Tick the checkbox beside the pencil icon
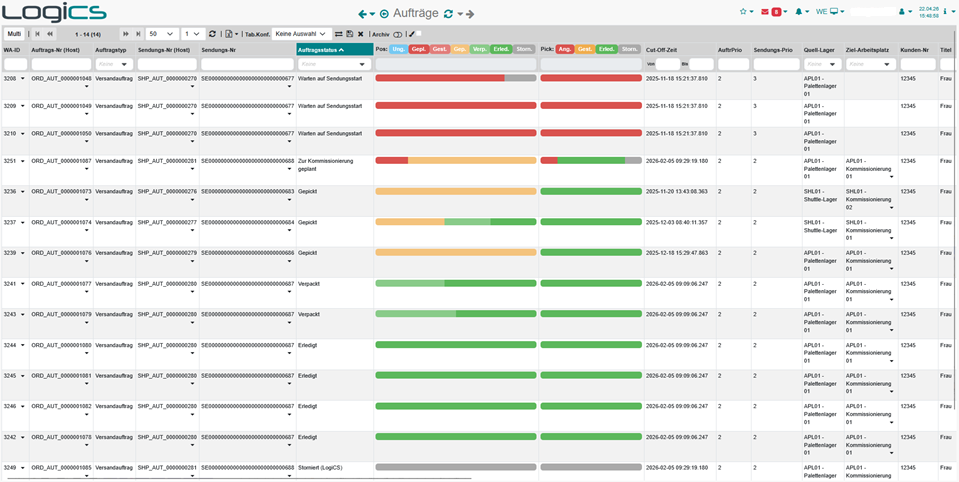This screenshot has width=959, height=482. (418, 34)
